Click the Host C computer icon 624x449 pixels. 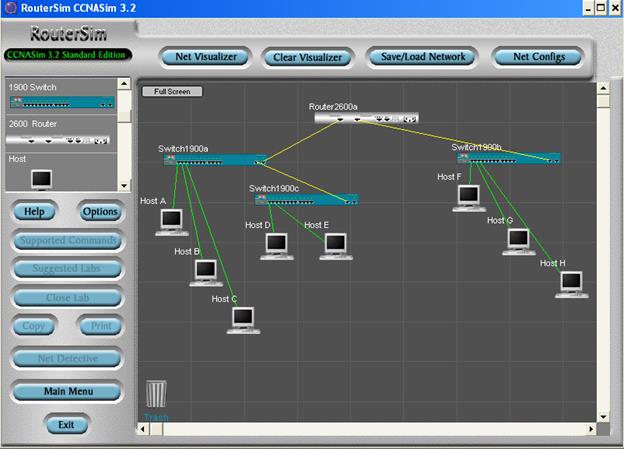[x=244, y=319]
